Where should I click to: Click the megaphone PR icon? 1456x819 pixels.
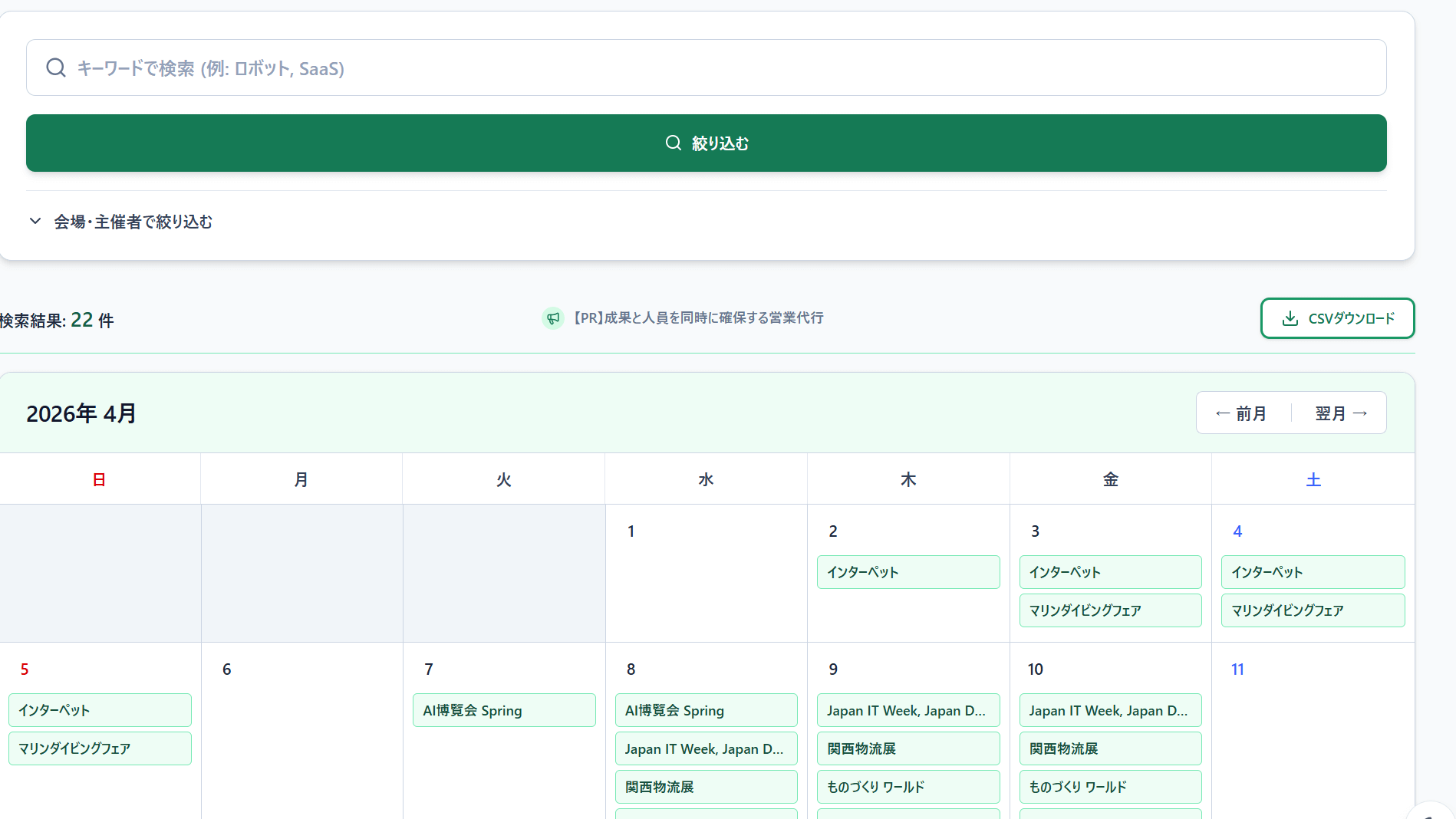point(552,318)
